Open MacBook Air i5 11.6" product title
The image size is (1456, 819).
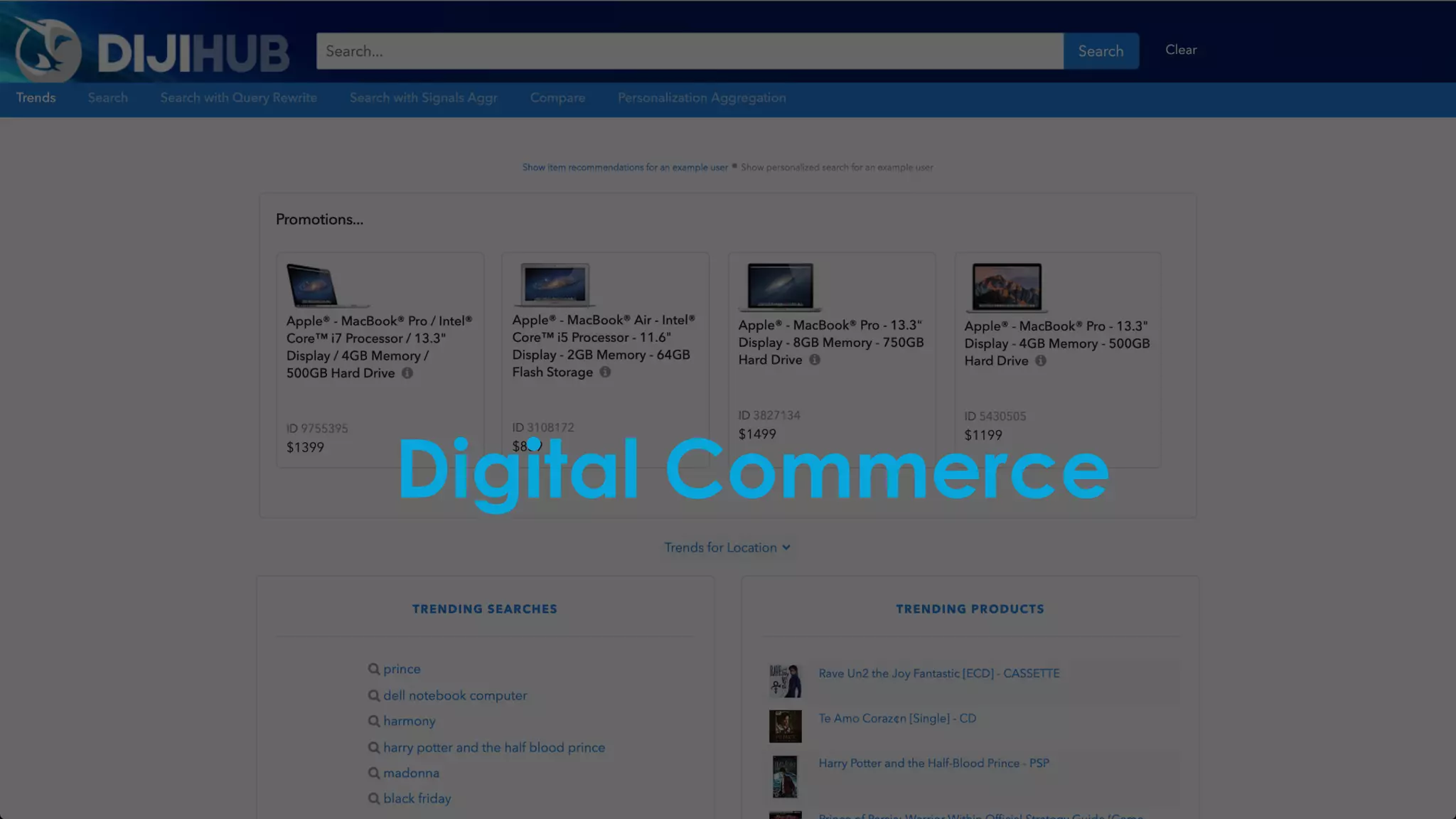click(x=604, y=346)
